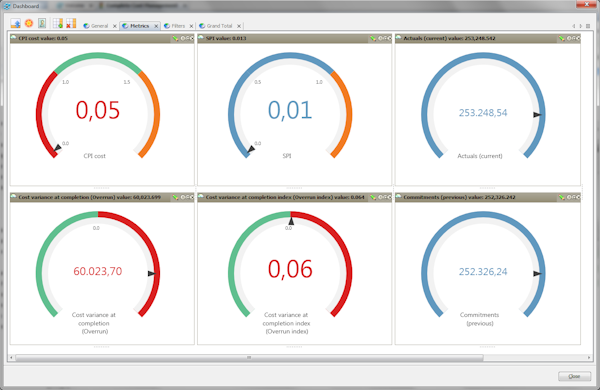Screen dimensions: 600x390
Task: Click the Dashboard window title icon
Action: [x=7, y=6]
